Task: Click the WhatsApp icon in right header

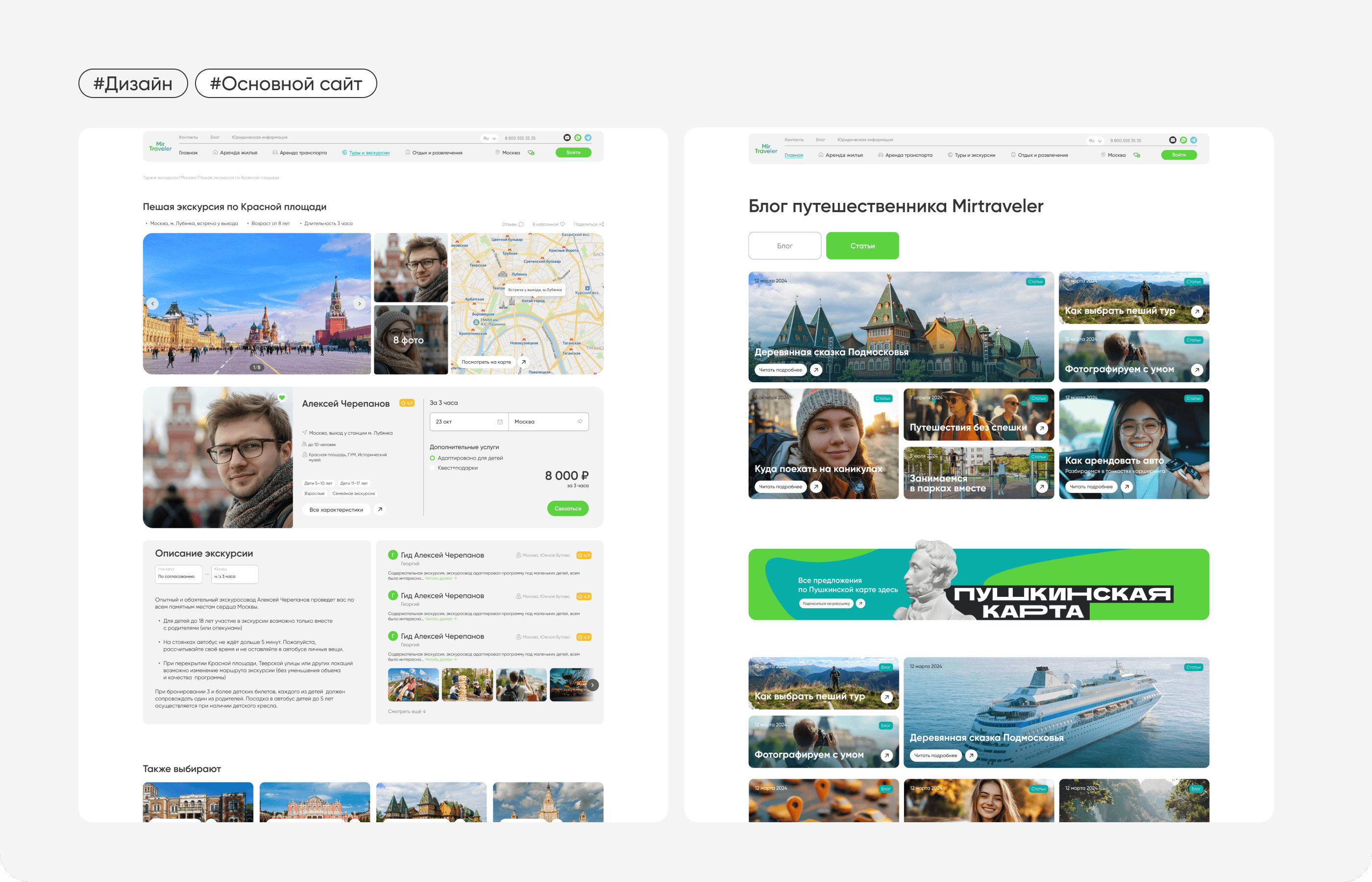Action: 1183,140
